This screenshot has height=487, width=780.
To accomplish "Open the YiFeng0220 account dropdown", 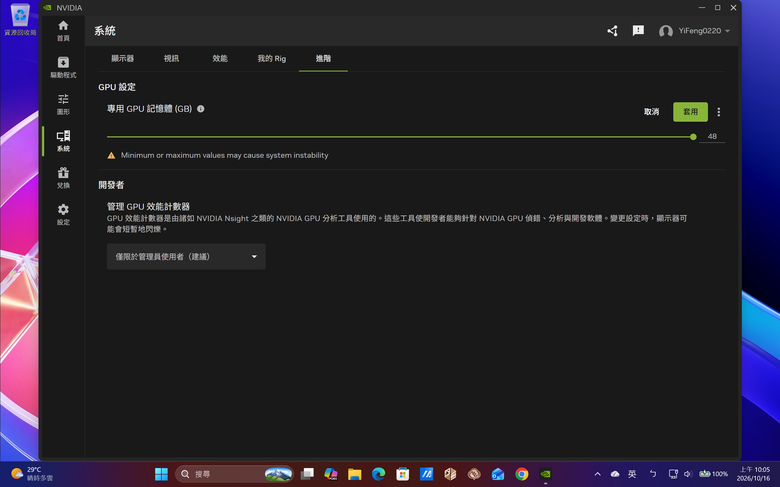I will (x=704, y=31).
